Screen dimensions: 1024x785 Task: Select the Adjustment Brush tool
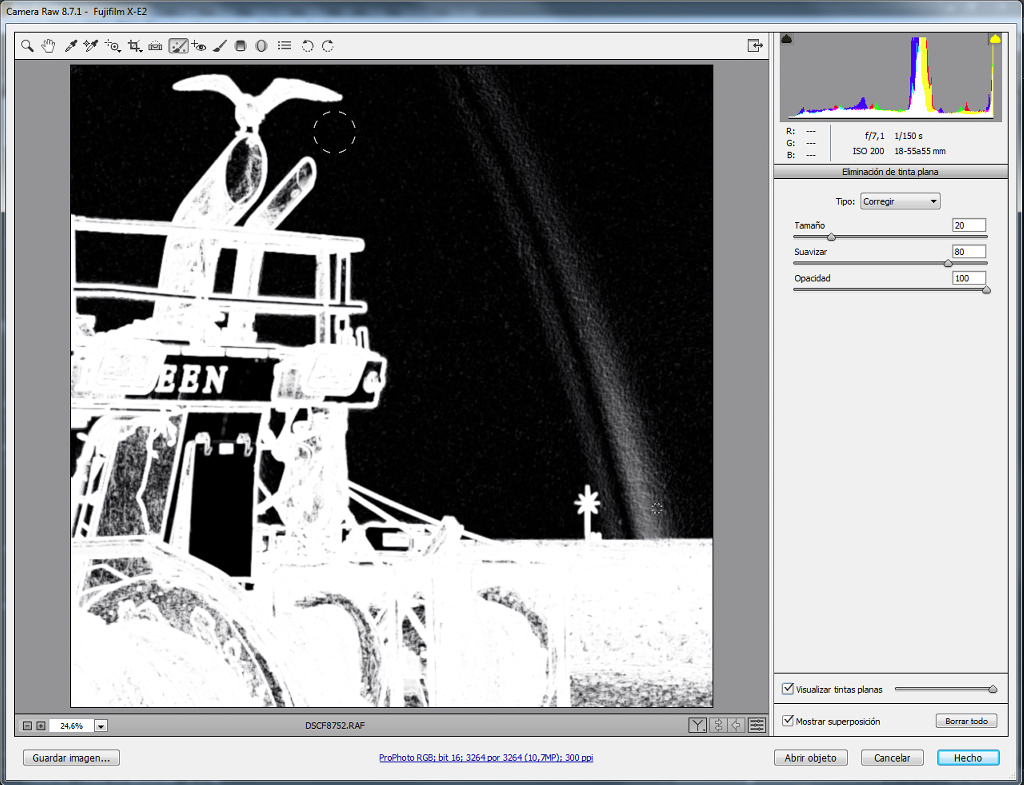point(220,46)
